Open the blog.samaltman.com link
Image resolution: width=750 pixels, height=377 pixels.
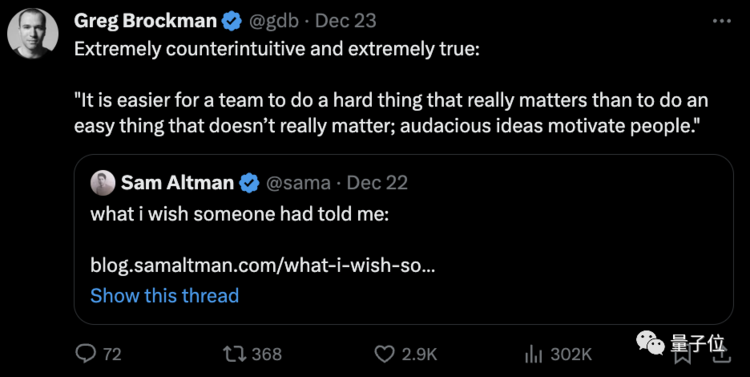click(263, 265)
